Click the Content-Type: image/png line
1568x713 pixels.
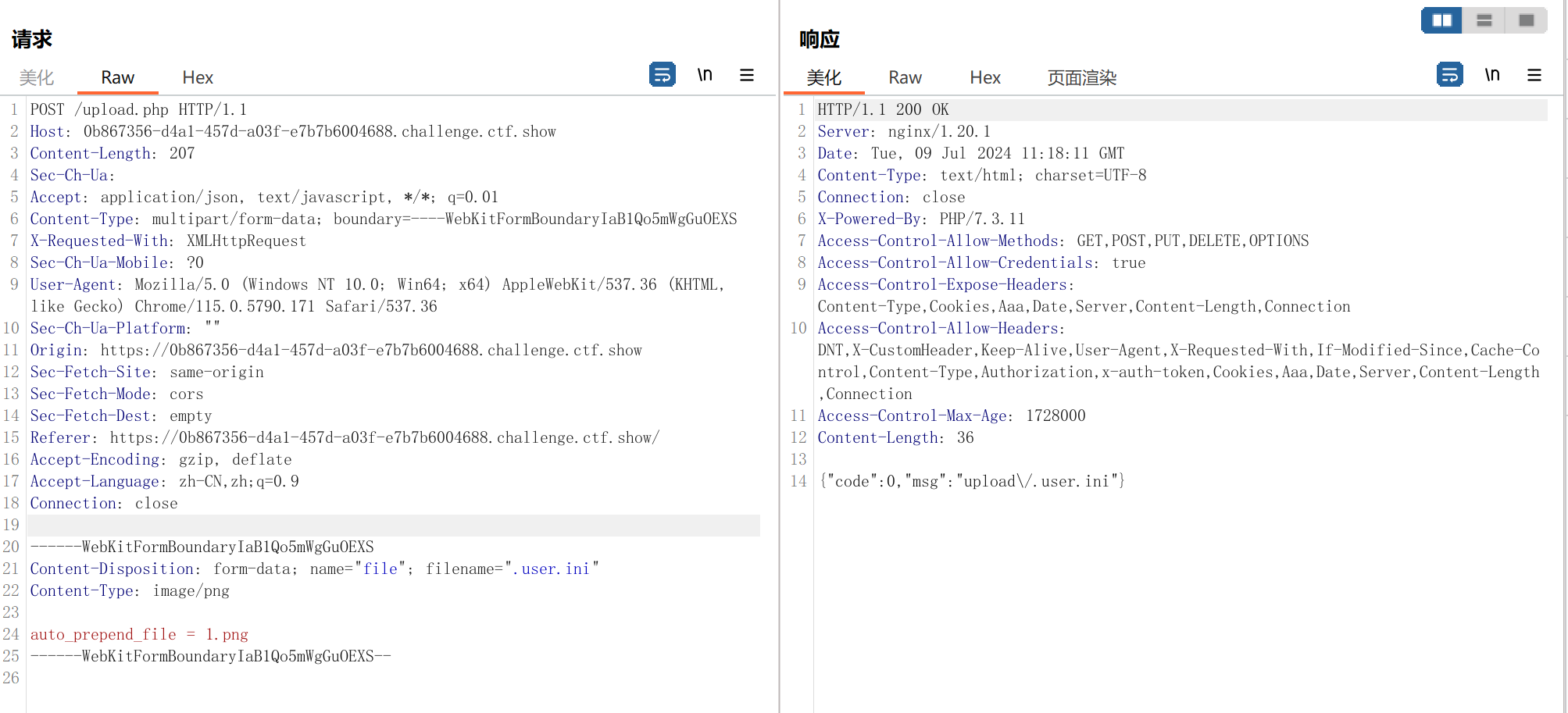(130, 590)
